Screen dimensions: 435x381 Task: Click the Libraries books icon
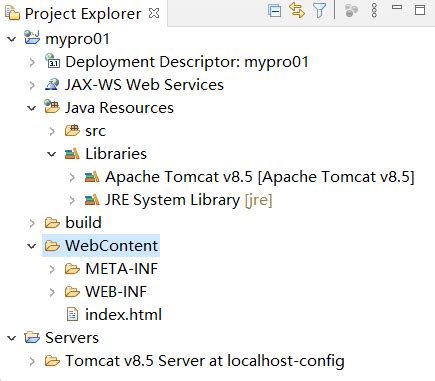(x=72, y=154)
